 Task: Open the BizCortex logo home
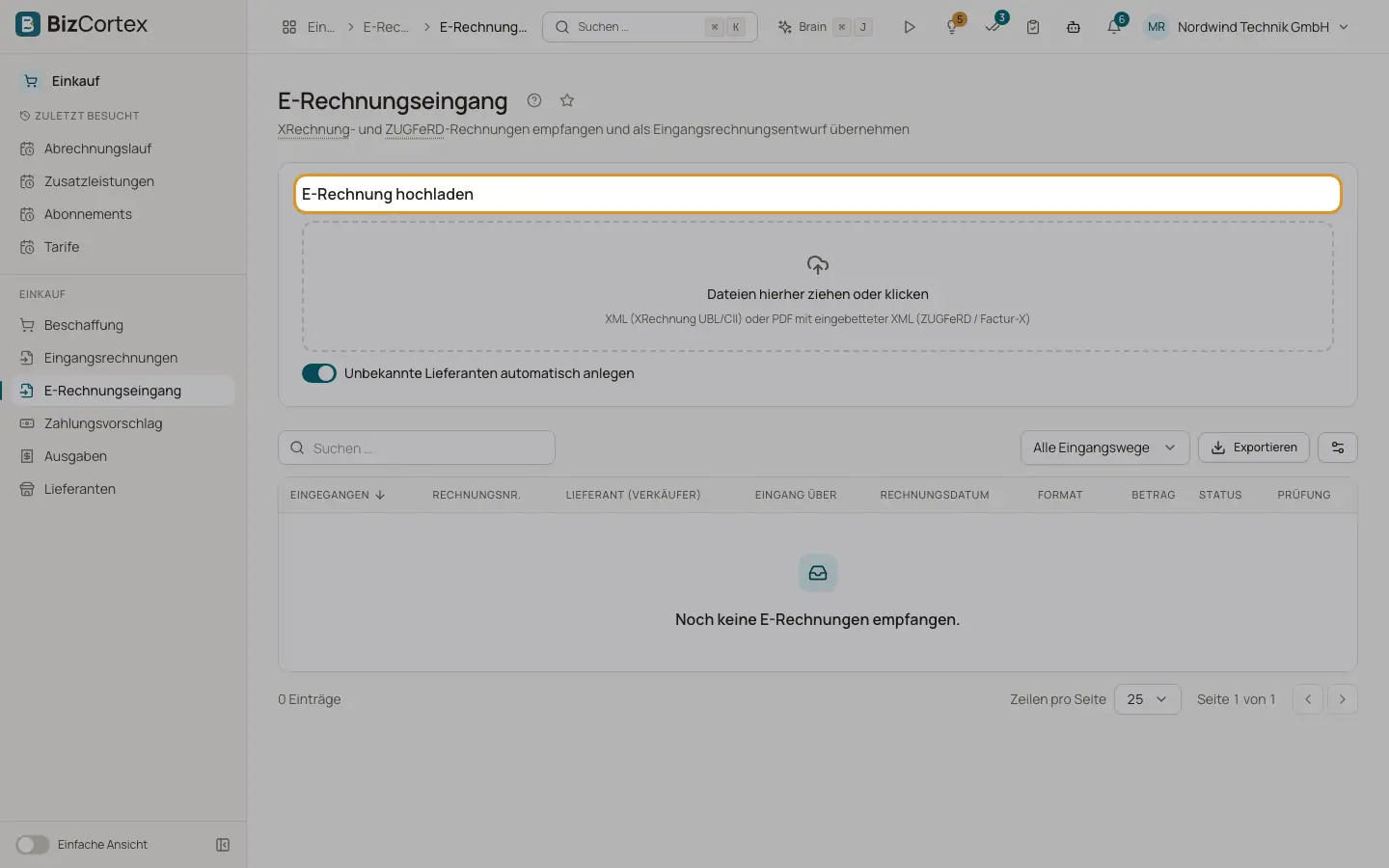[x=82, y=24]
